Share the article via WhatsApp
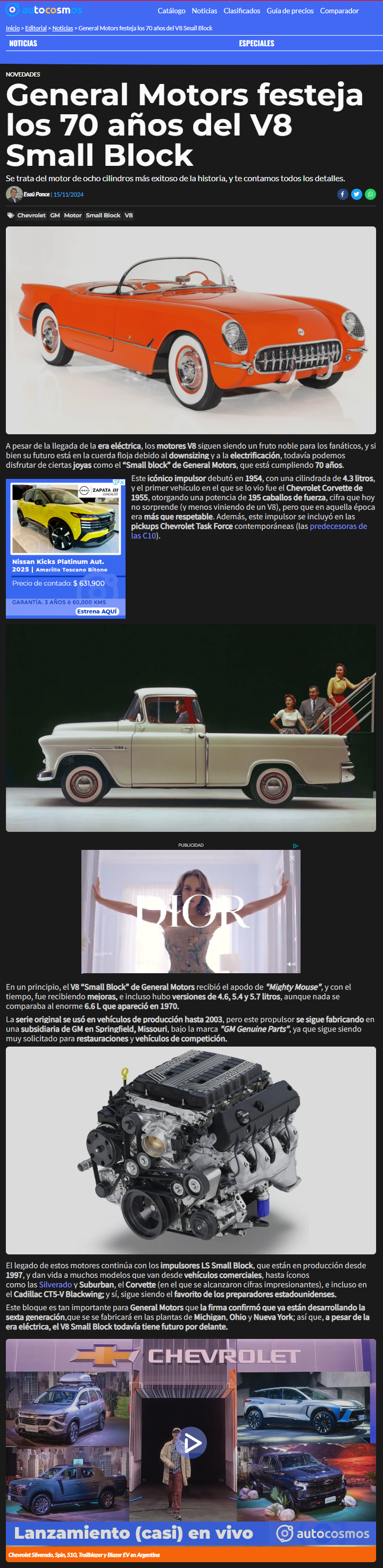 click(370, 194)
